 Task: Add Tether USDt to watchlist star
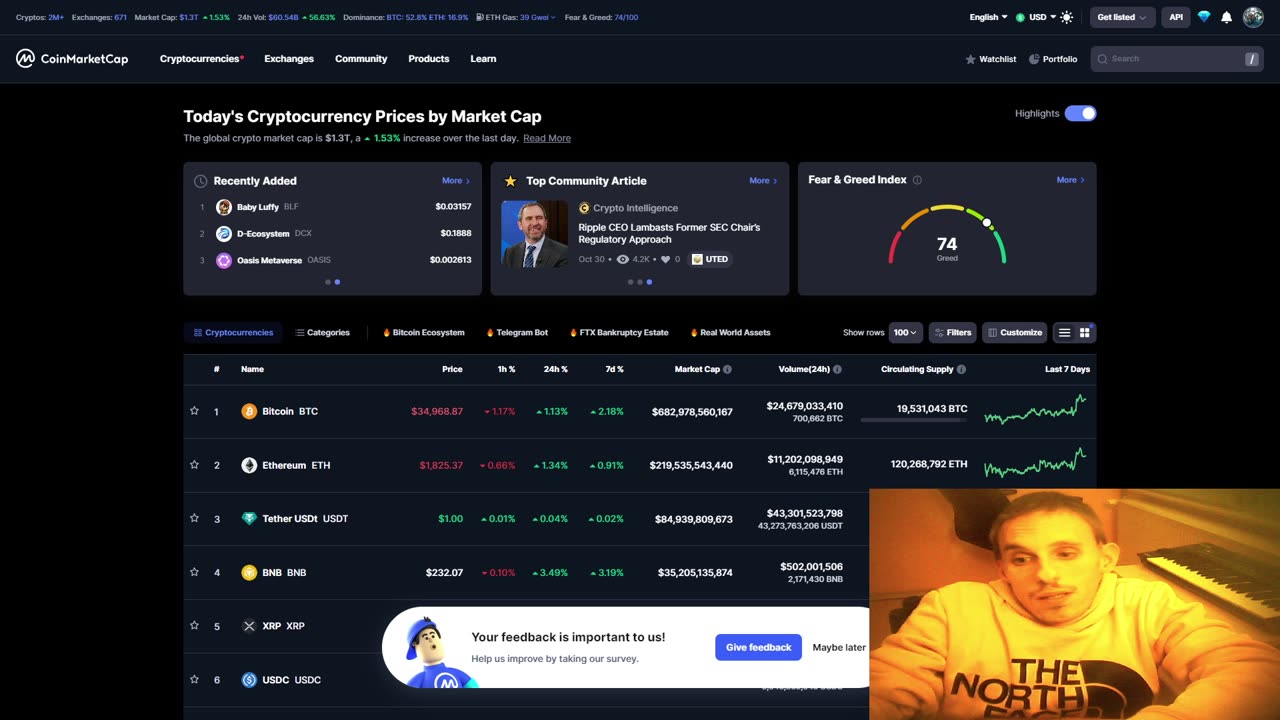point(194,518)
